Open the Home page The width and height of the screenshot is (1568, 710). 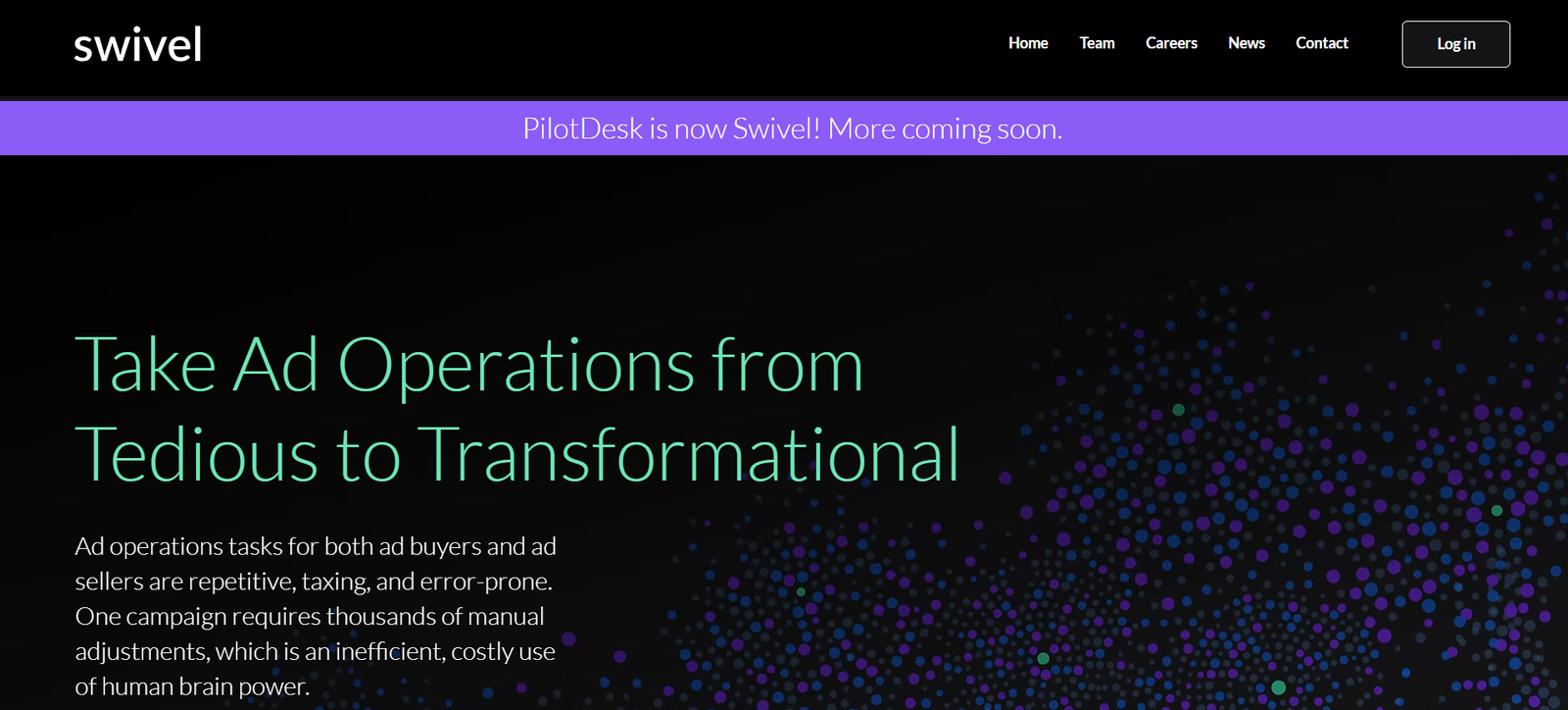[1028, 43]
